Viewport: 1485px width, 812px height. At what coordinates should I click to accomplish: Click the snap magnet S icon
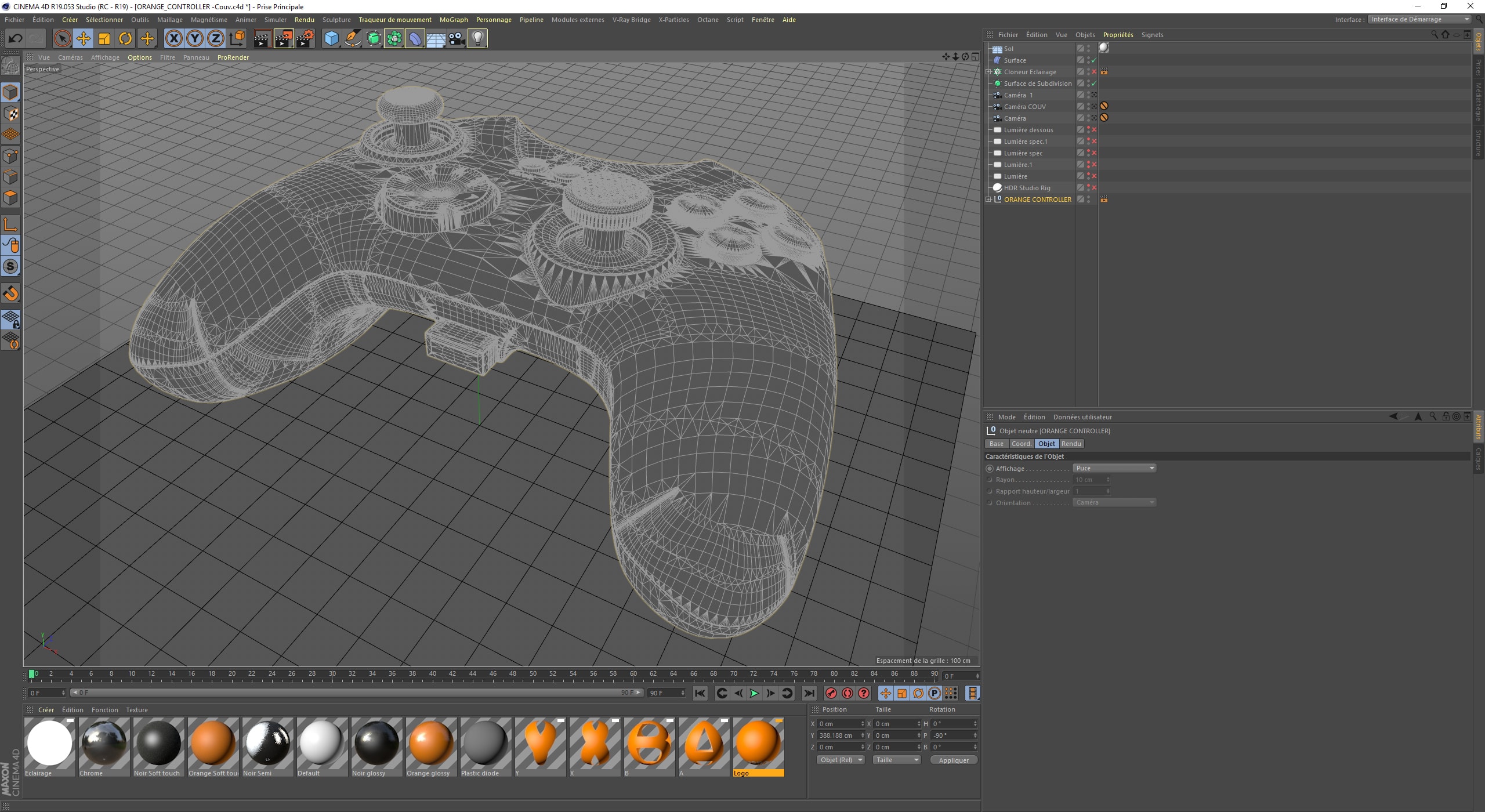coord(11,267)
